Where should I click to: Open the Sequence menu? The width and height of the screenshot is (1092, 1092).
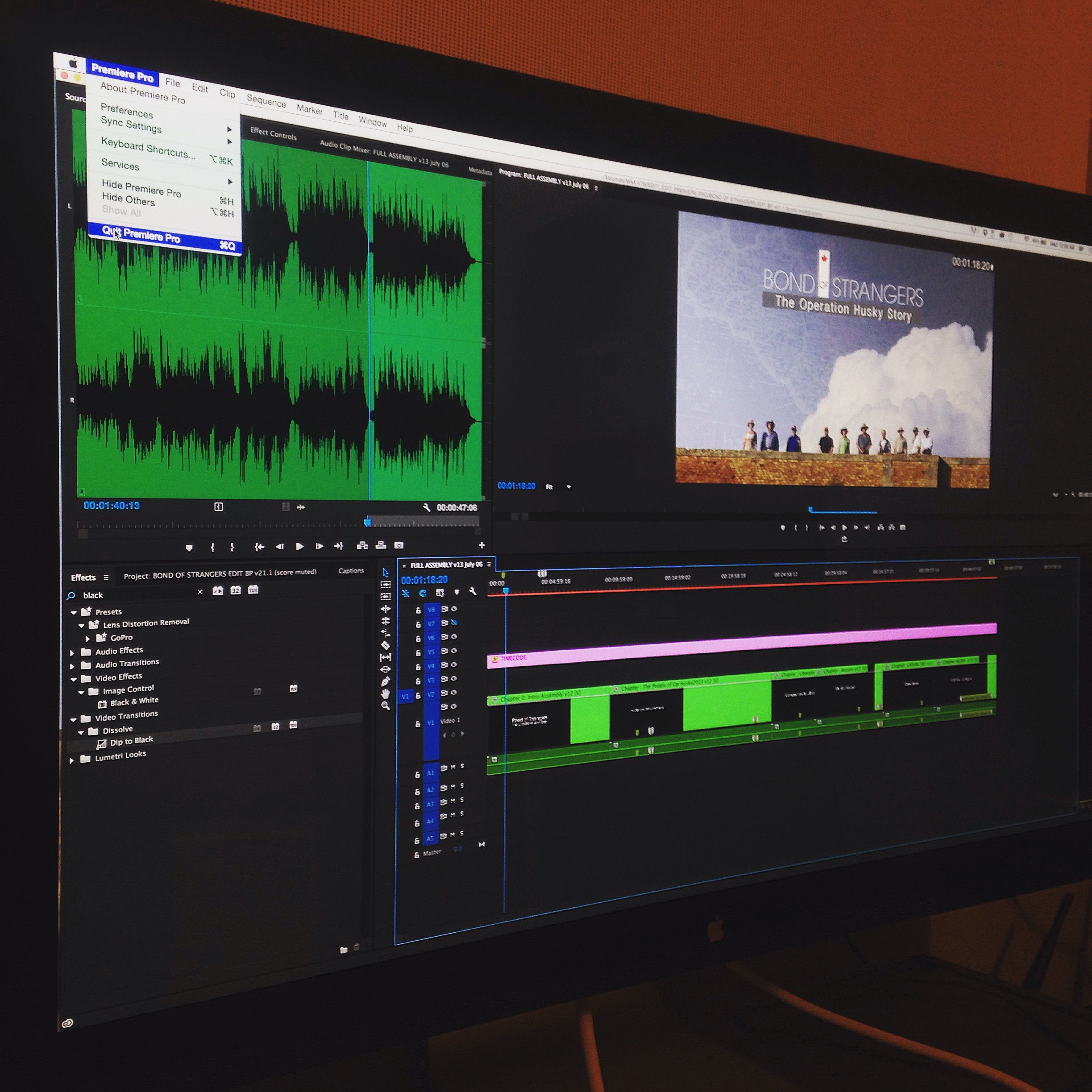point(266,101)
